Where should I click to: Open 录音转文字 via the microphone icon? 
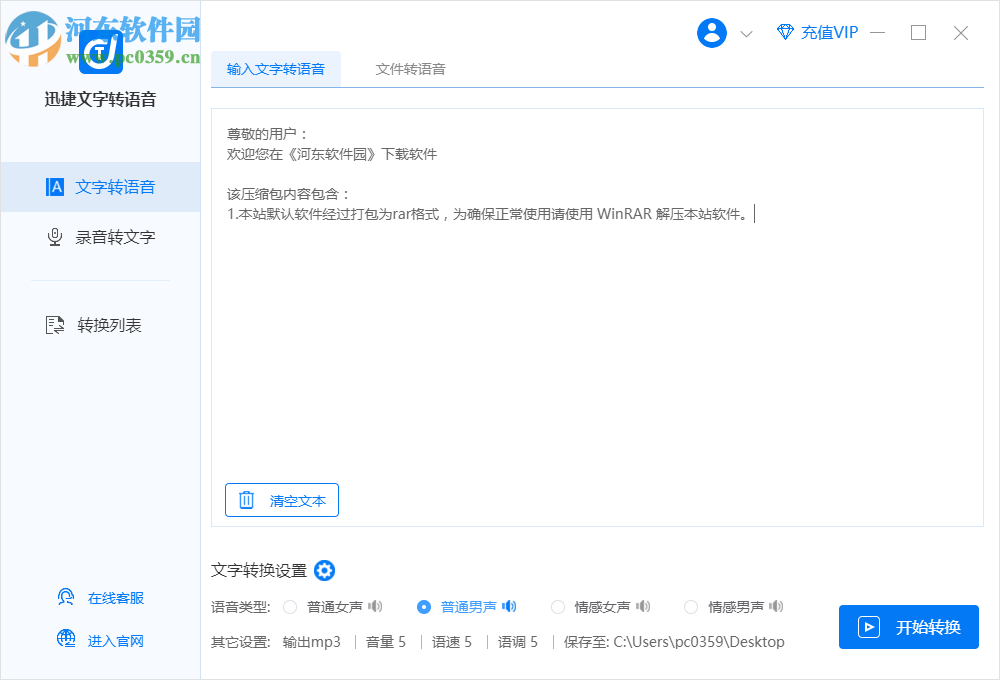pyautogui.click(x=54, y=237)
